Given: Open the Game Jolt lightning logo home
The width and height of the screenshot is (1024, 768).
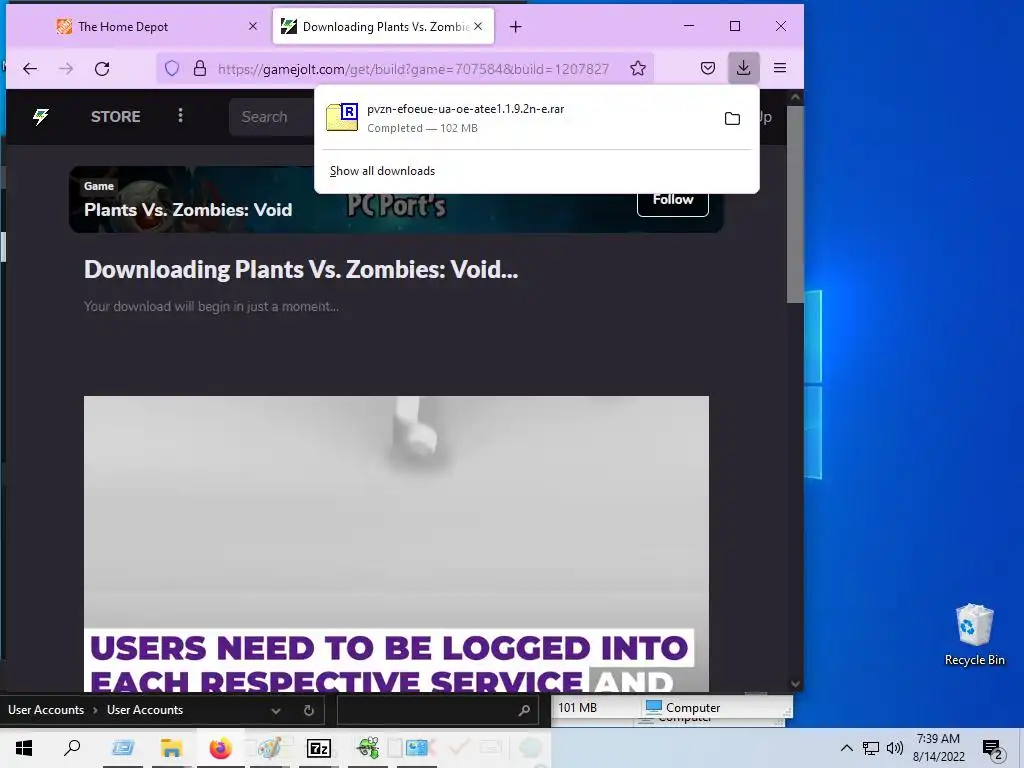Looking at the screenshot, I should coord(40,117).
